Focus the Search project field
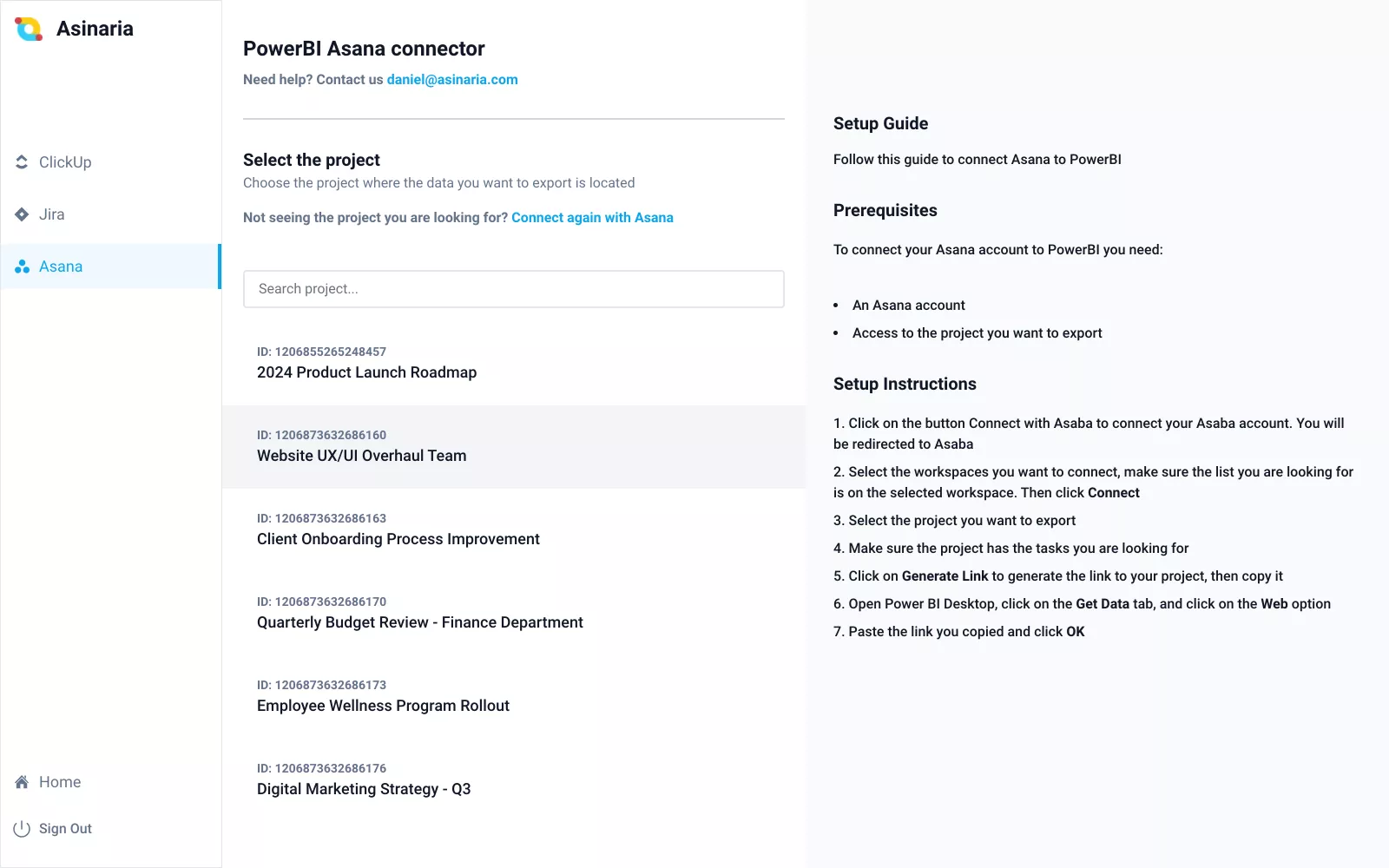The height and width of the screenshot is (868, 1389). (x=514, y=289)
